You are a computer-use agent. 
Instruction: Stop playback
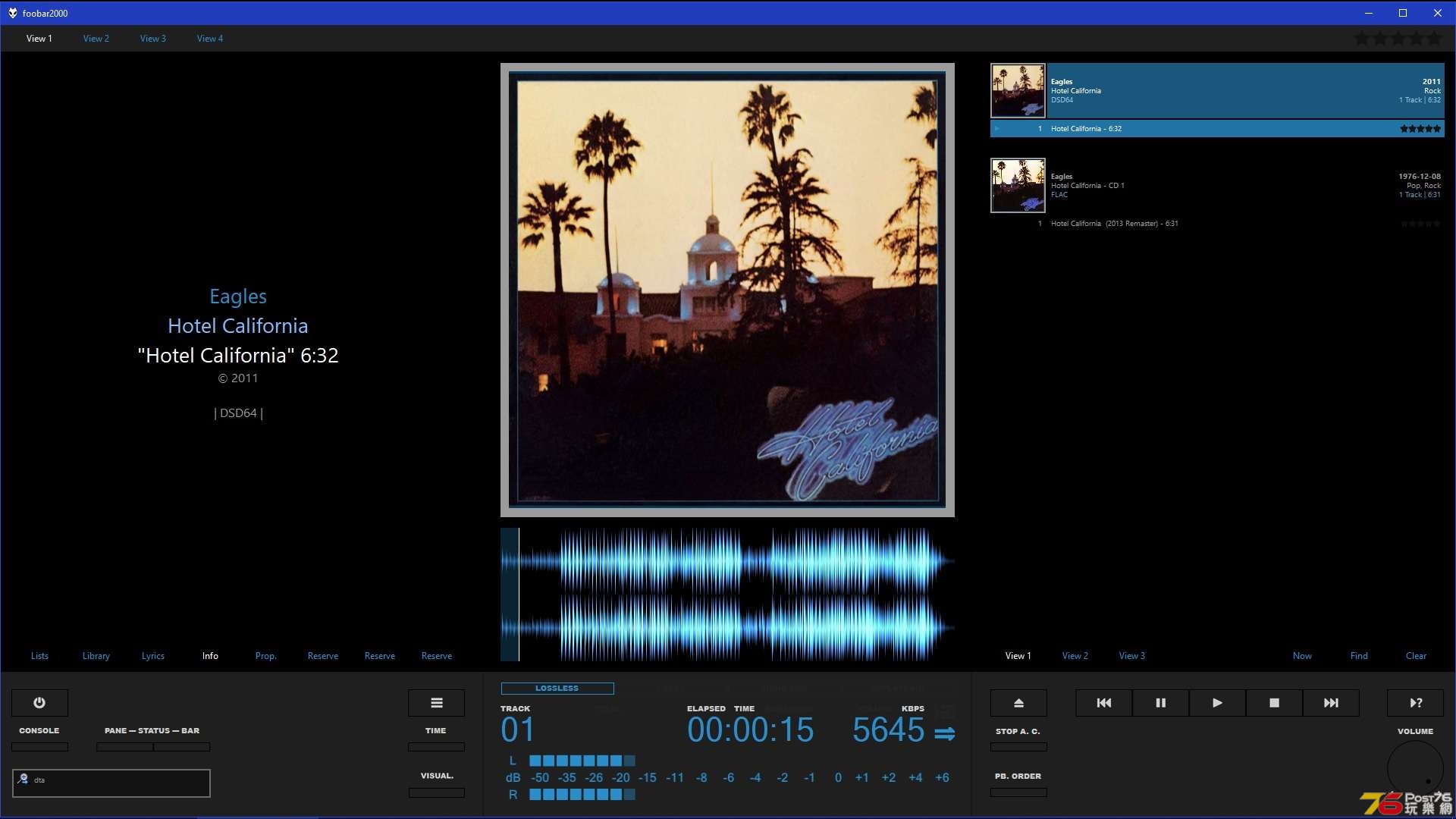point(1274,703)
